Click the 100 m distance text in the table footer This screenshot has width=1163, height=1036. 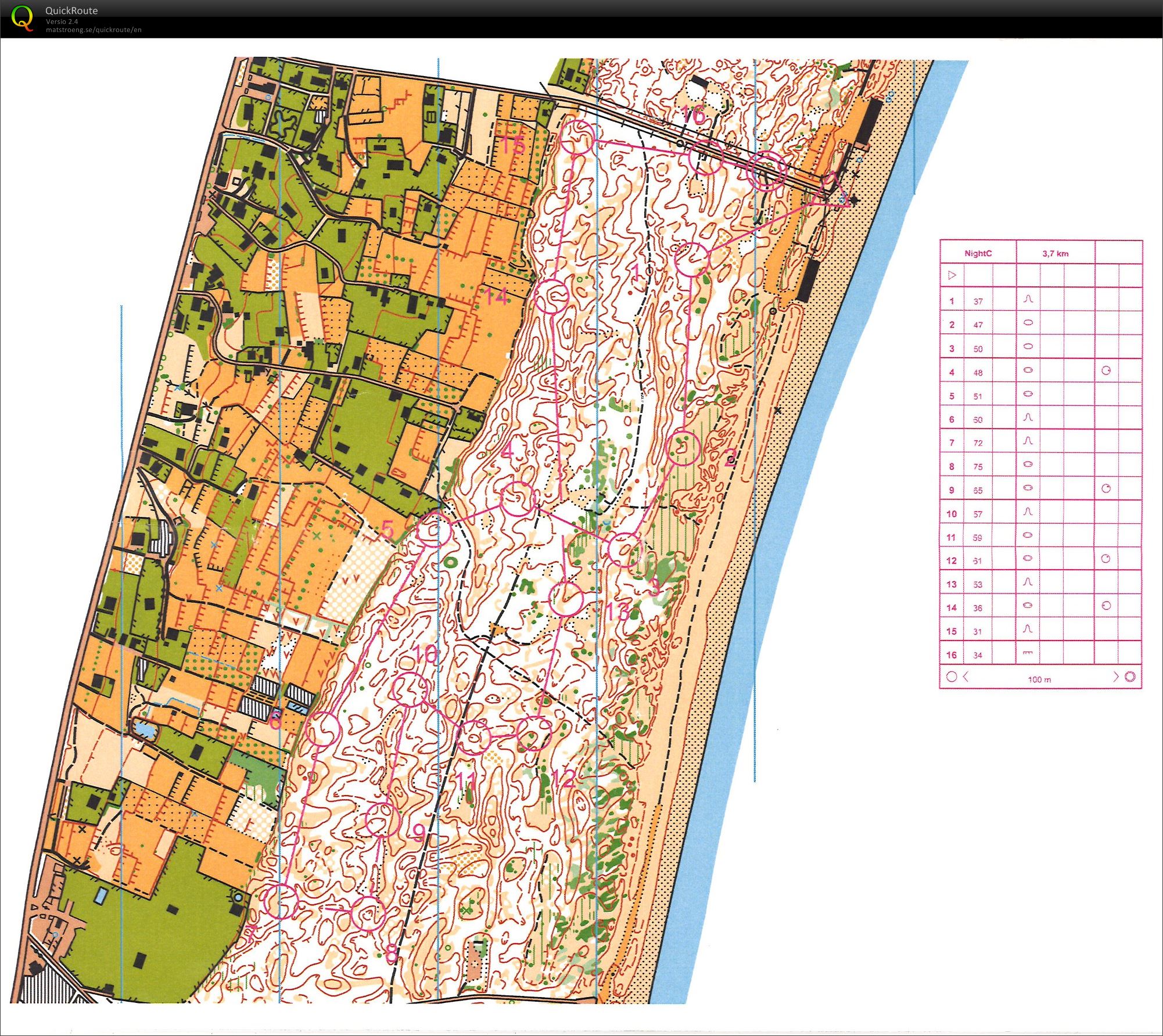pos(1039,679)
